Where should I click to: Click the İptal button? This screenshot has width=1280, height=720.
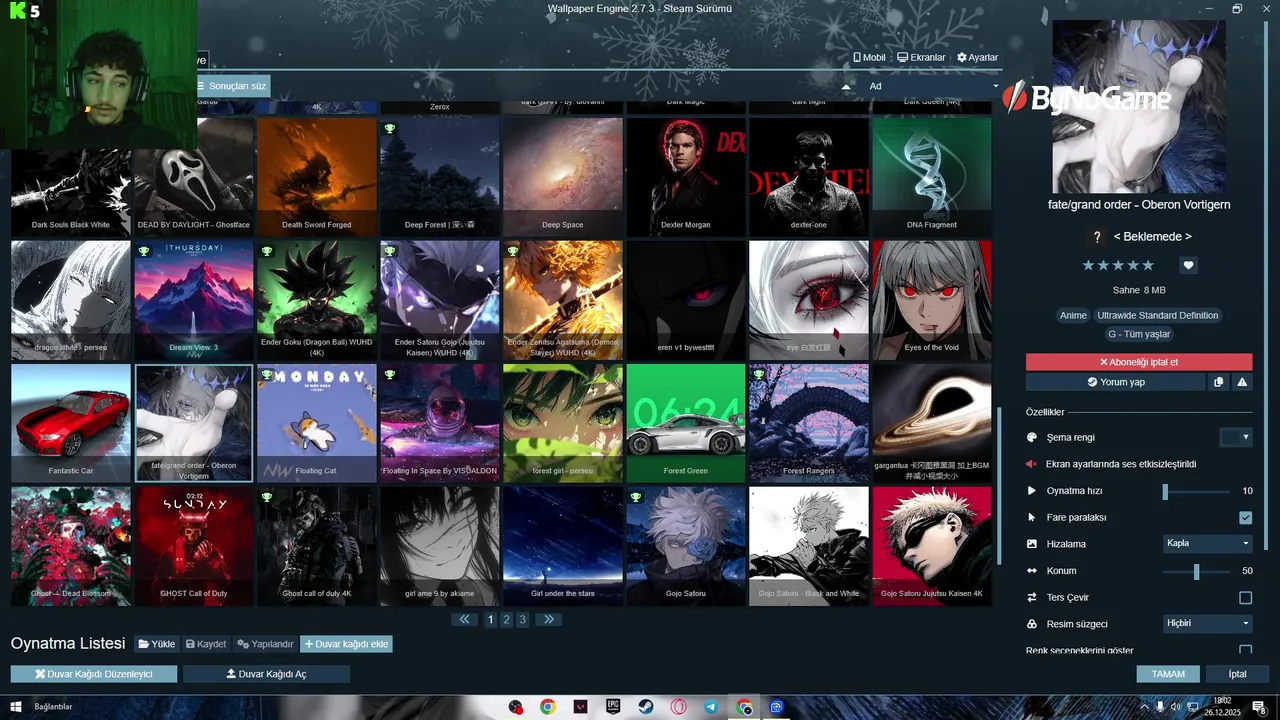tap(1238, 674)
